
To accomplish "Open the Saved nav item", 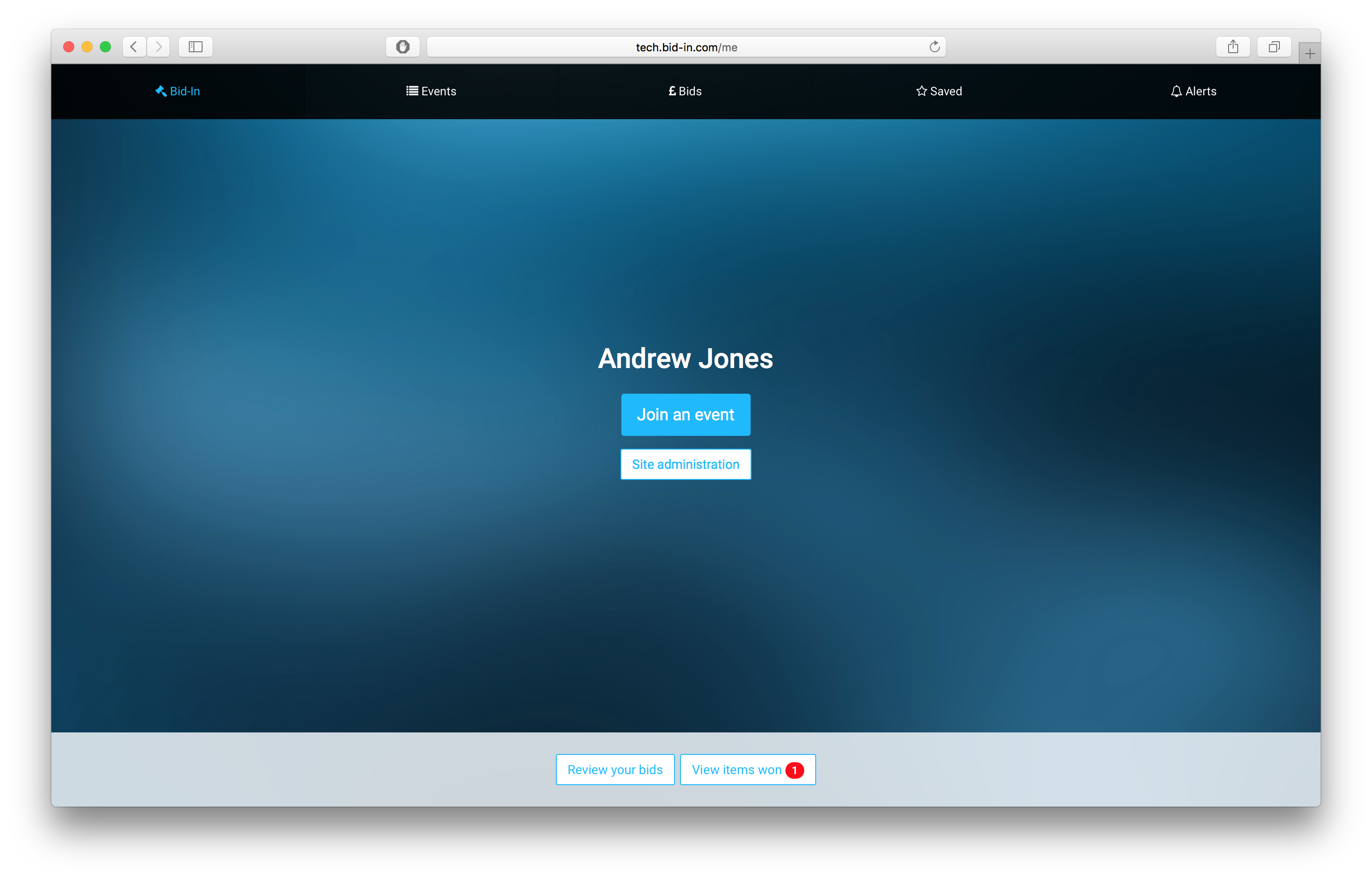I will coord(939,91).
